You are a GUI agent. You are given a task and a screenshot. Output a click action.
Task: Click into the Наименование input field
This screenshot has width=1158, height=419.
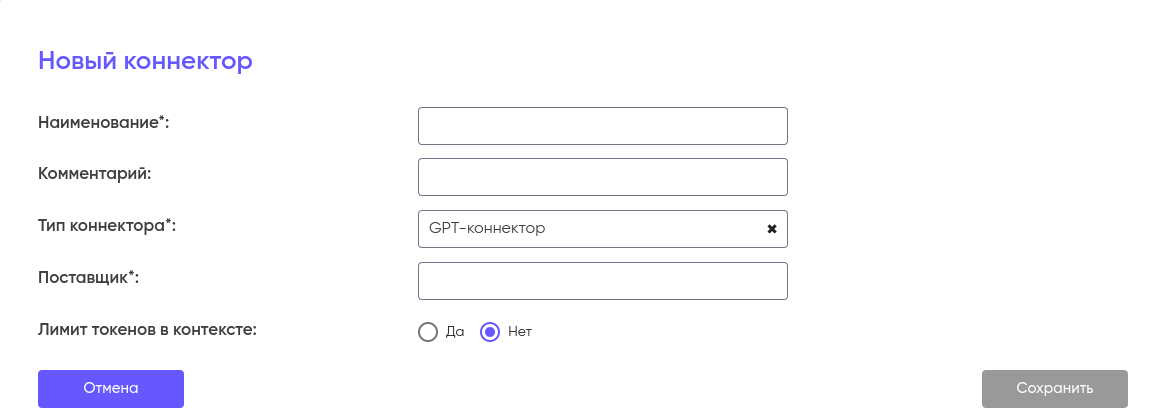602,126
